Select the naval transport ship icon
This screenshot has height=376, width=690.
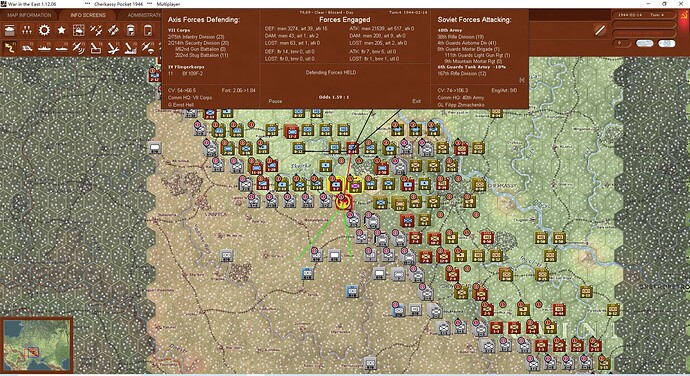click(x=44, y=47)
